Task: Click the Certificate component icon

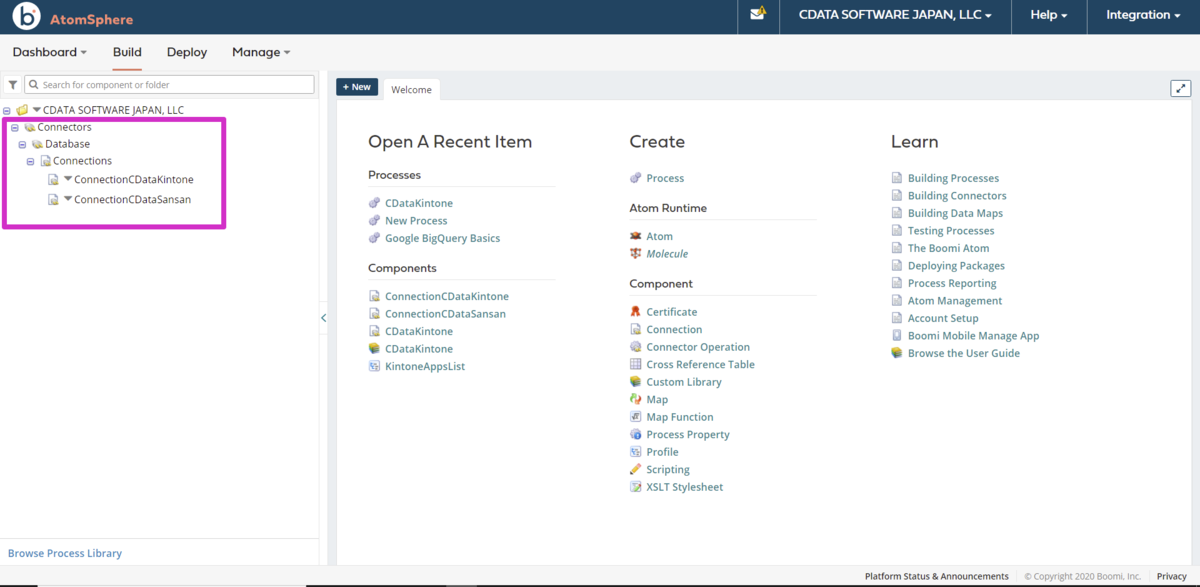Action: (636, 312)
